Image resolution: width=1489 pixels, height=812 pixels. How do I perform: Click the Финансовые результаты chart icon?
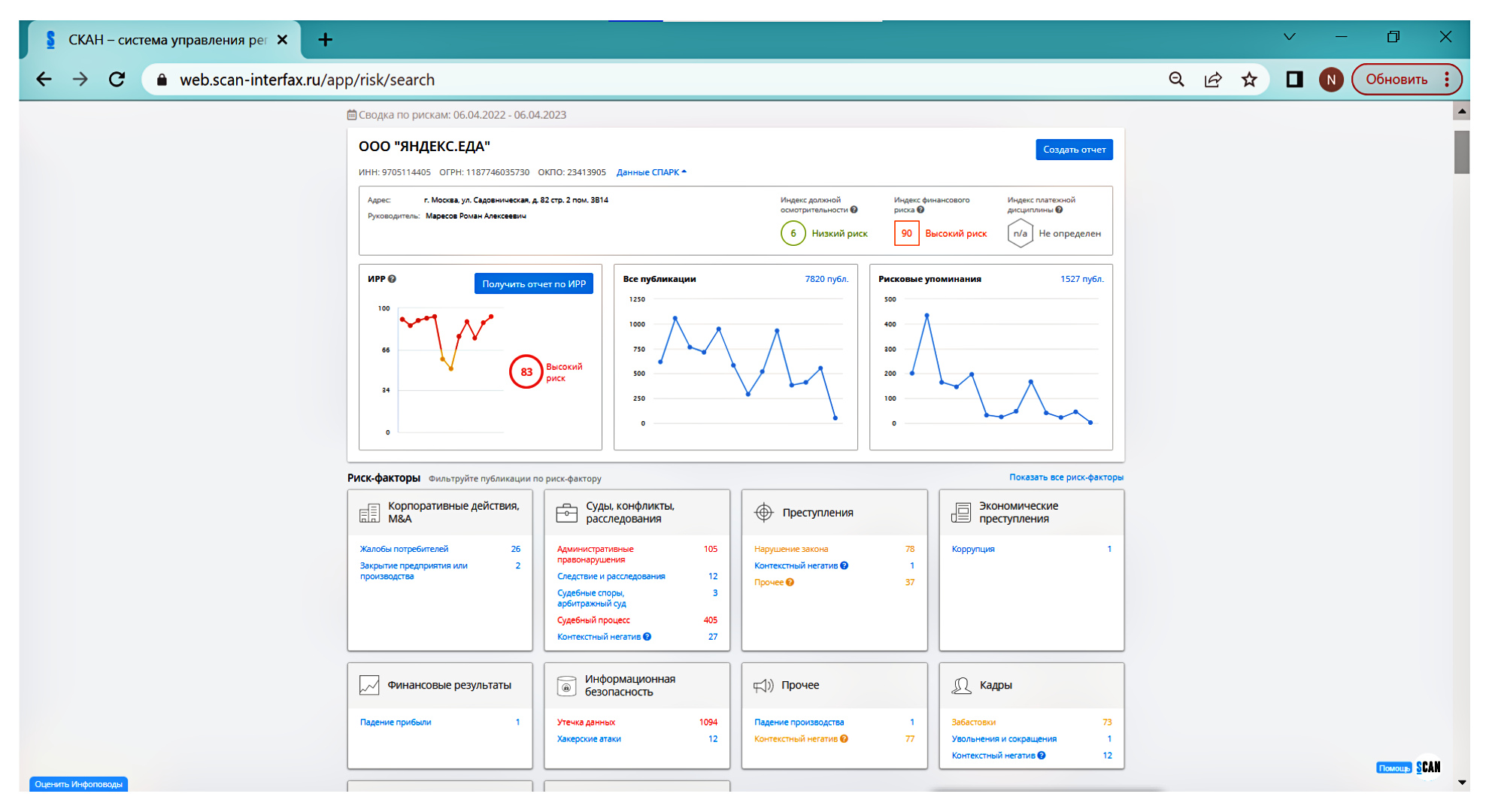[369, 686]
